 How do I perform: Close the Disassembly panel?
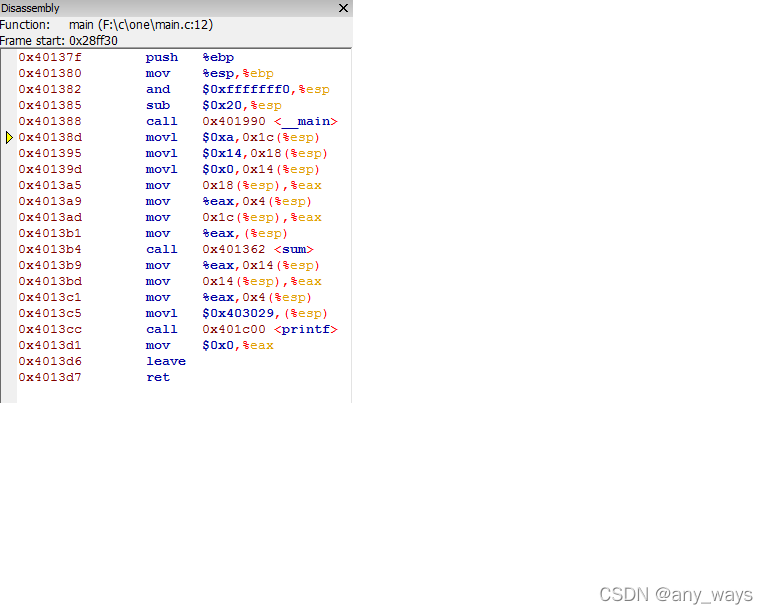(x=343, y=8)
